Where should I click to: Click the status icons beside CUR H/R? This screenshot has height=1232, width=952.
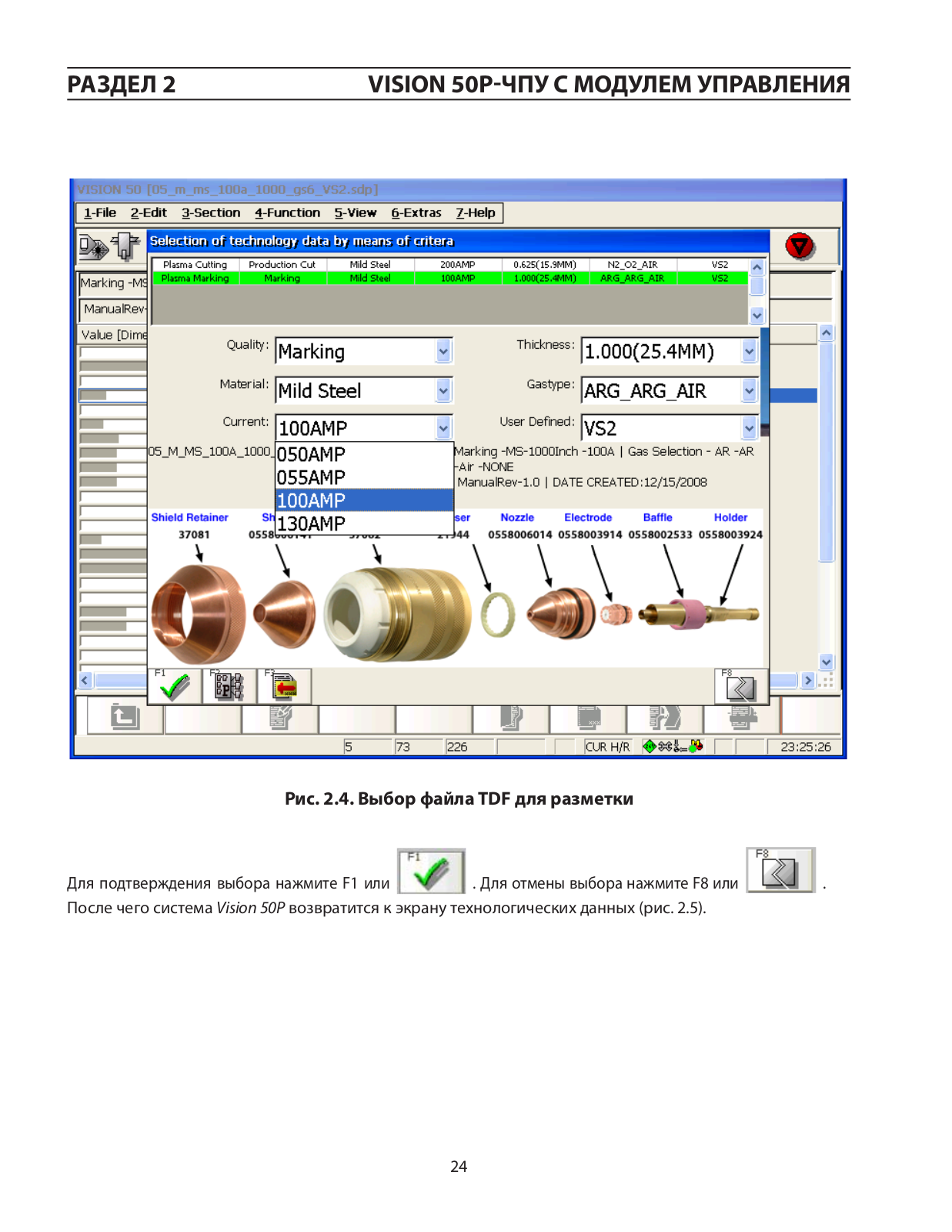point(673,746)
